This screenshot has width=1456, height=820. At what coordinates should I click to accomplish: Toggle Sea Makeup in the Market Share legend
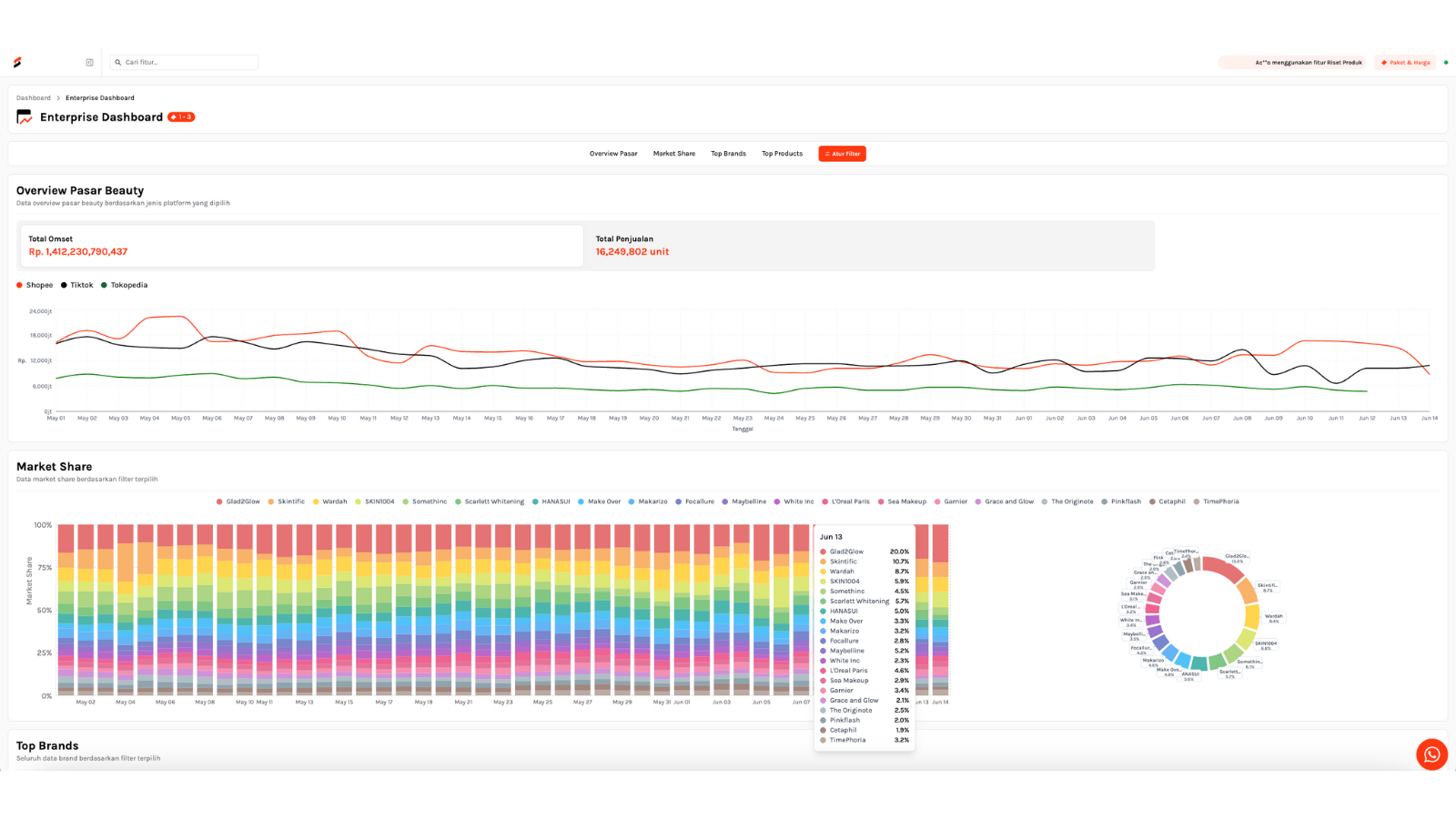point(903,501)
